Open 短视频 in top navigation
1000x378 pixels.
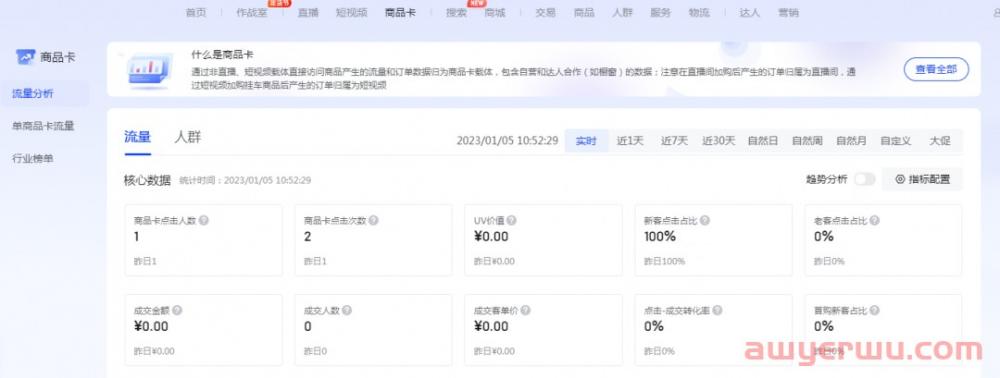click(x=351, y=13)
